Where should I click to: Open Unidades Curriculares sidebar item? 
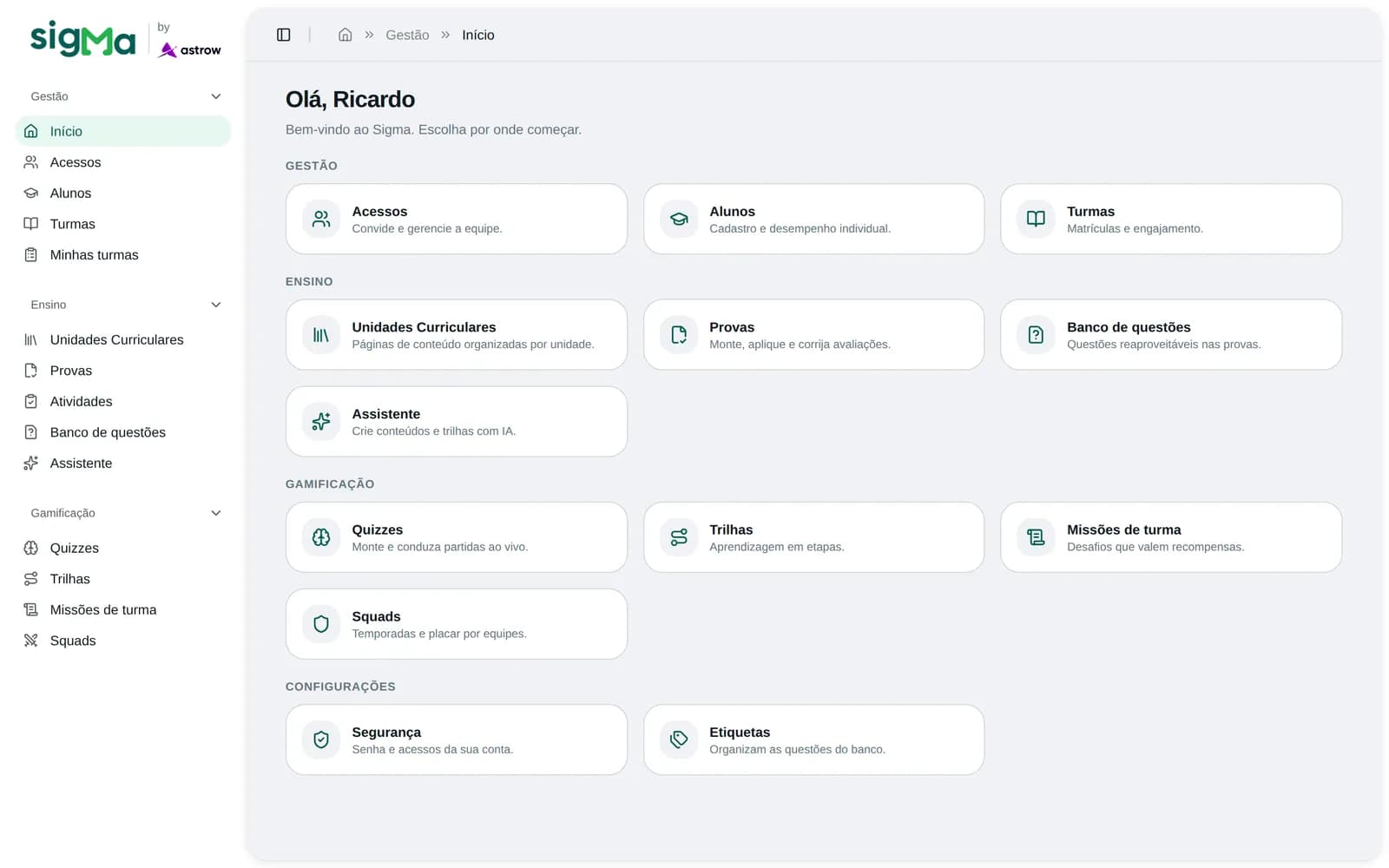click(123, 339)
